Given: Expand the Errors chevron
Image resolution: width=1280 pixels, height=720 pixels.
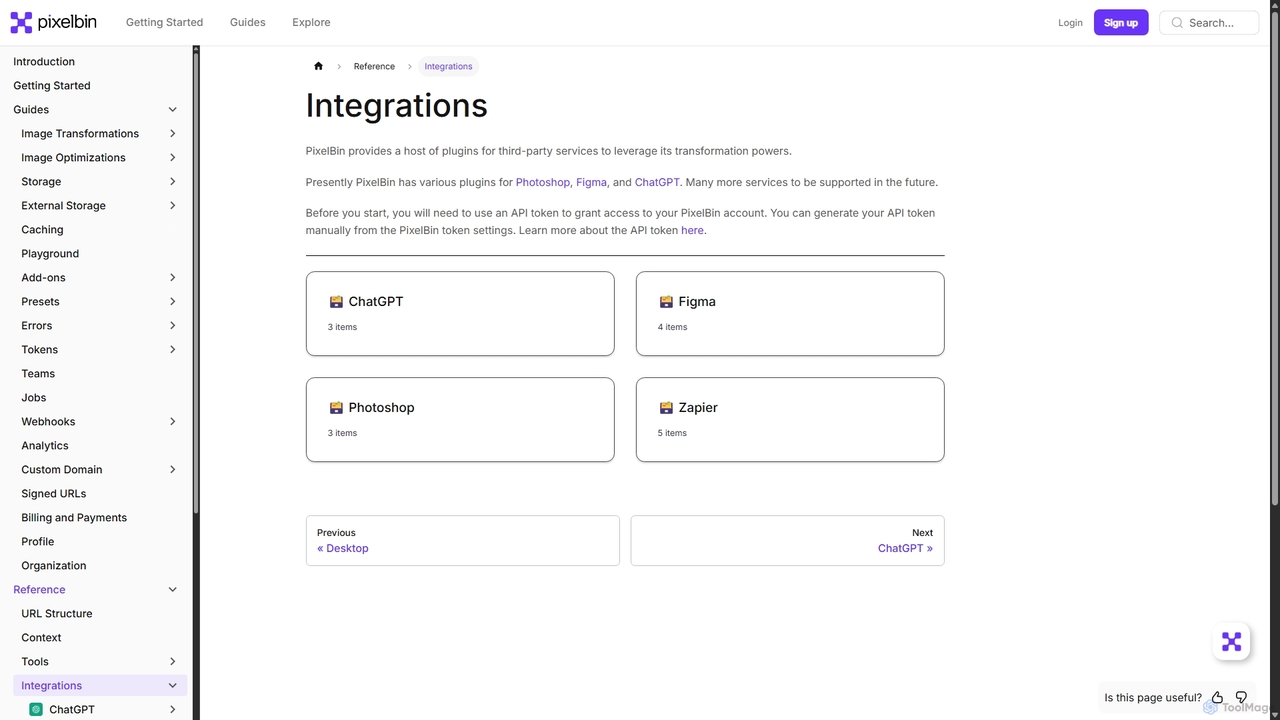Looking at the screenshot, I should 172,326.
